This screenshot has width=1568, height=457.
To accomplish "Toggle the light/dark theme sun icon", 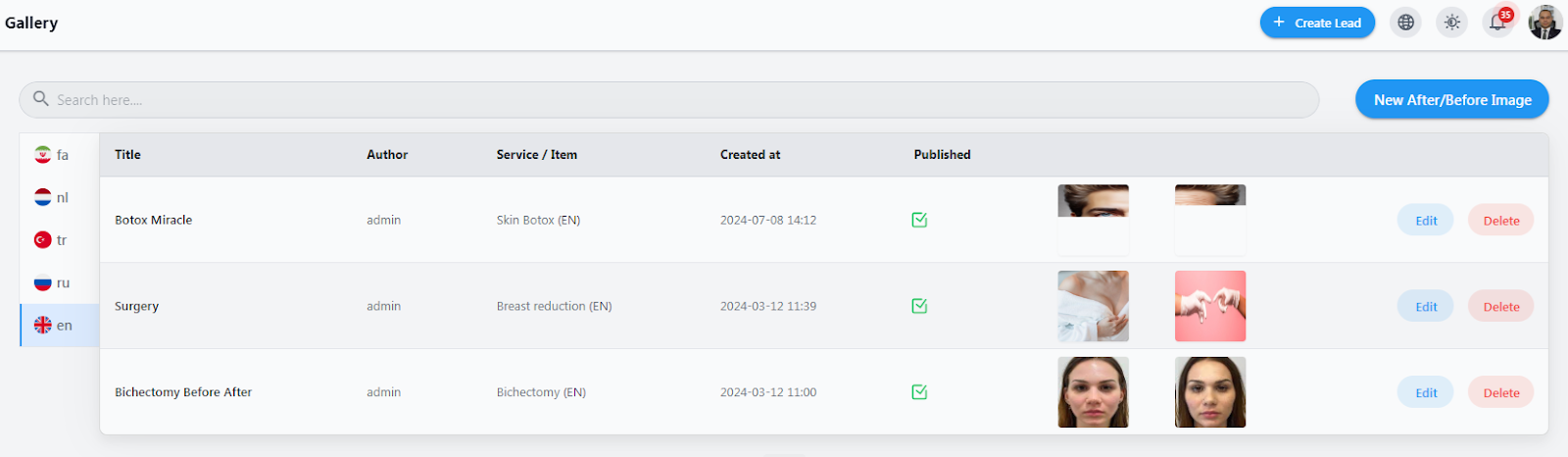I will click(x=1452, y=23).
